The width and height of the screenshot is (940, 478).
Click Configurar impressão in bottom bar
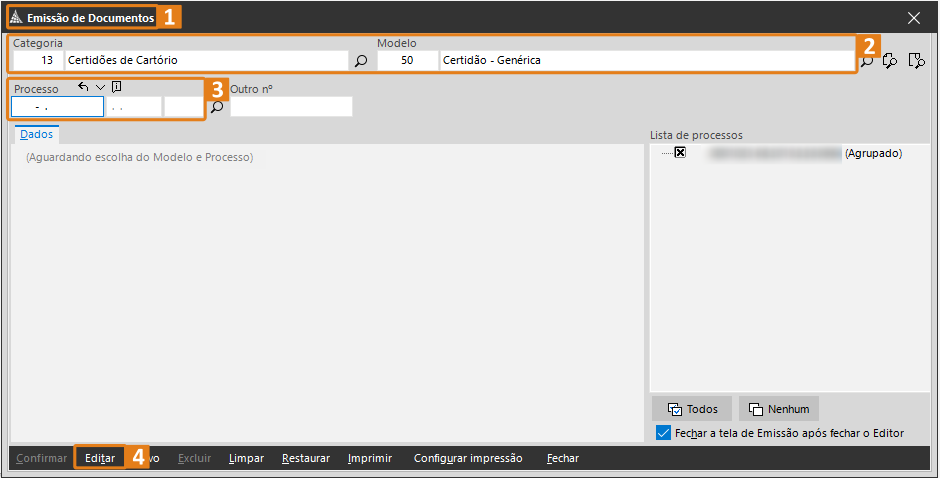tap(468, 458)
